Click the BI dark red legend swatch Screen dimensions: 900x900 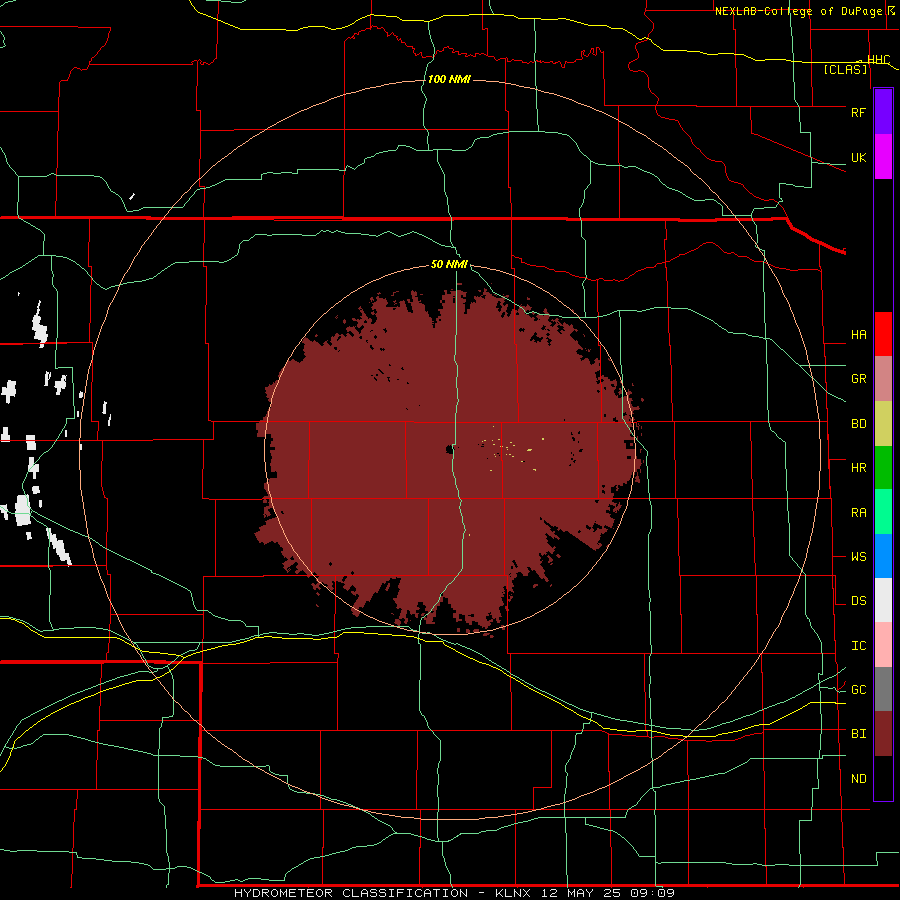click(x=883, y=734)
